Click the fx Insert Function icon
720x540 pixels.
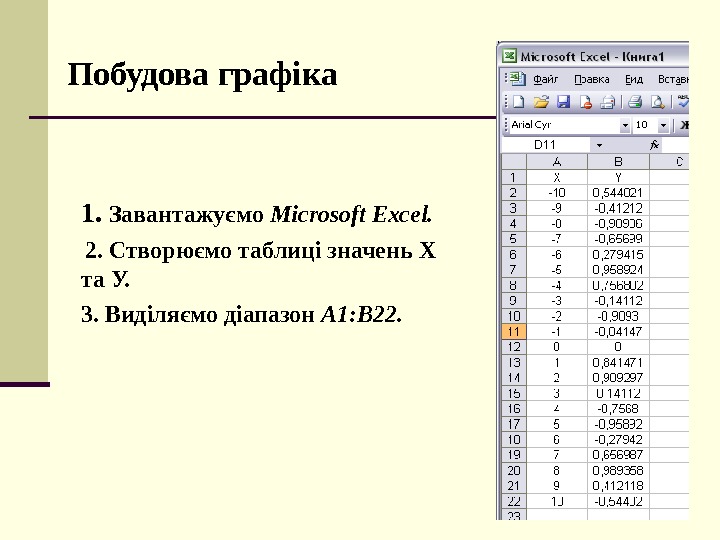coord(654,145)
